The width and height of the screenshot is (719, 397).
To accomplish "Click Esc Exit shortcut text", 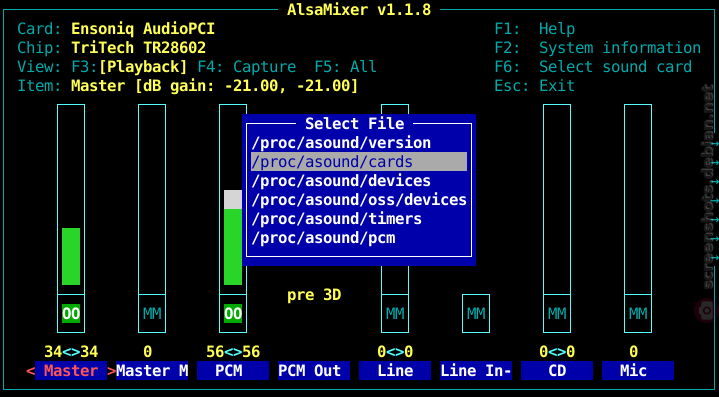I will click(535, 86).
